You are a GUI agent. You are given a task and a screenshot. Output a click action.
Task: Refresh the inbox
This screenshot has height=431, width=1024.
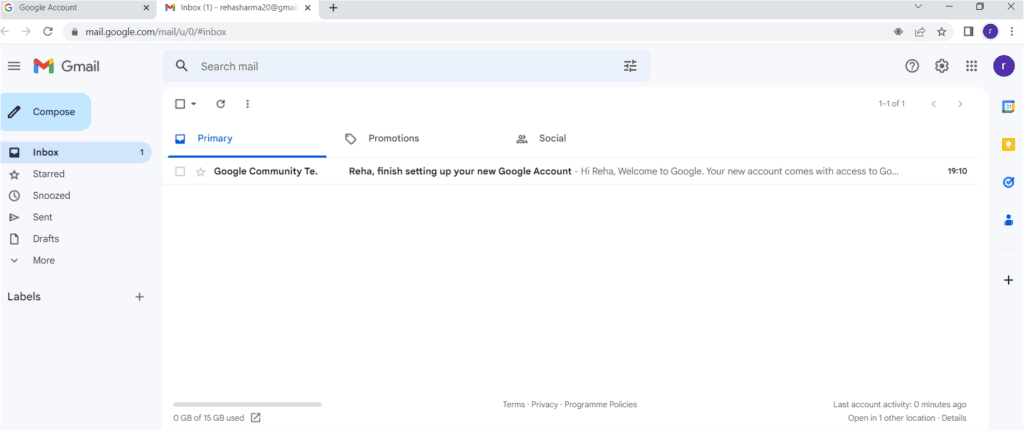[221, 104]
